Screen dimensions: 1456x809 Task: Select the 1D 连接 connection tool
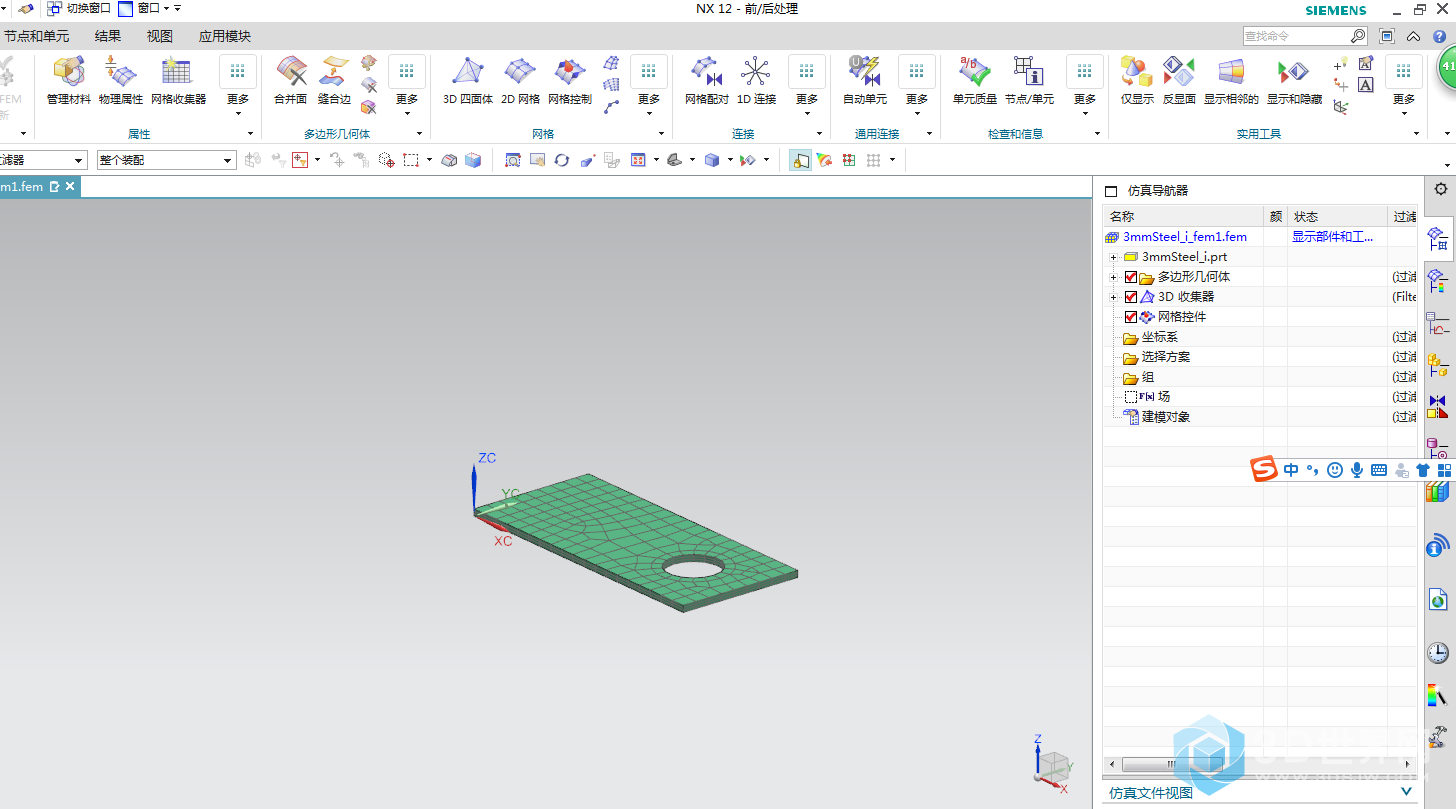(756, 81)
